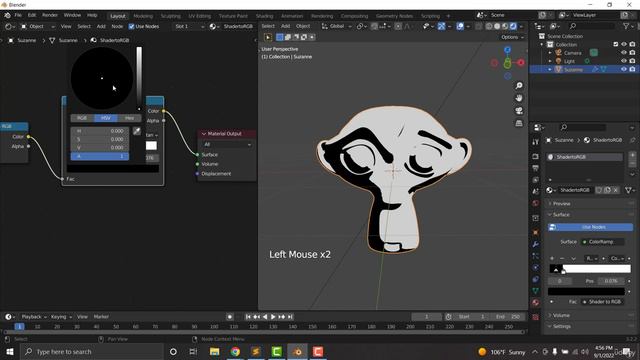The image size is (640, 360).
Task: Click the blue Z axis on the navigation gizmo
Action: [x=507, y=50]
